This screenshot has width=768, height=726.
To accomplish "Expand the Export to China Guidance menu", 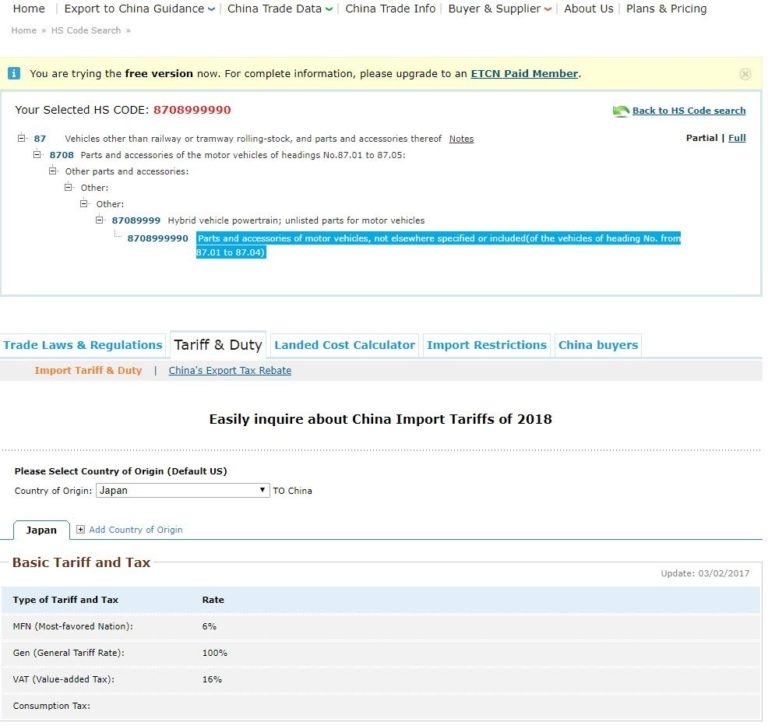I will (x=140, y=9).
